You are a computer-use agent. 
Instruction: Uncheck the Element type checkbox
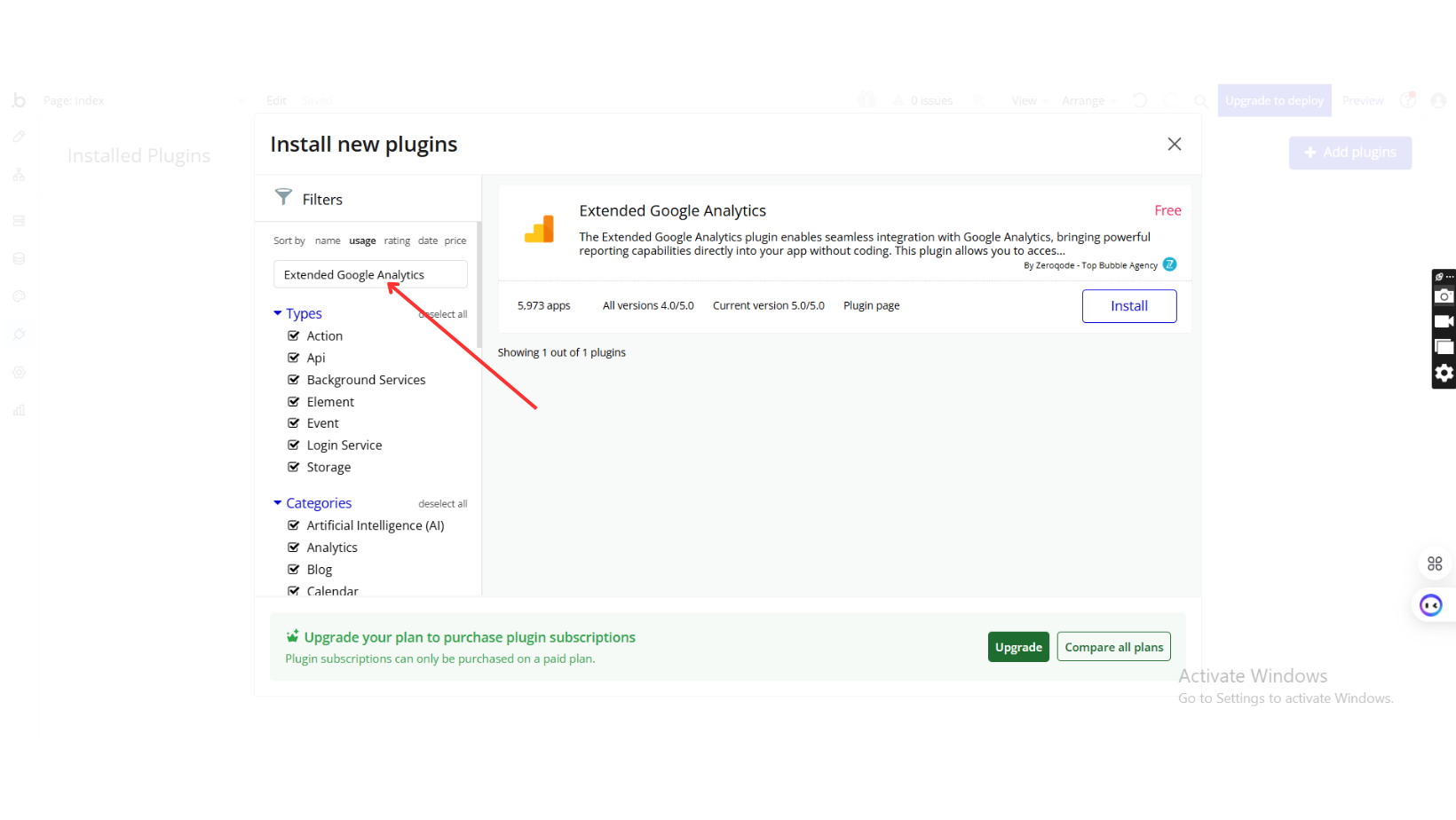pyautogui.click(x=293, y=402)
